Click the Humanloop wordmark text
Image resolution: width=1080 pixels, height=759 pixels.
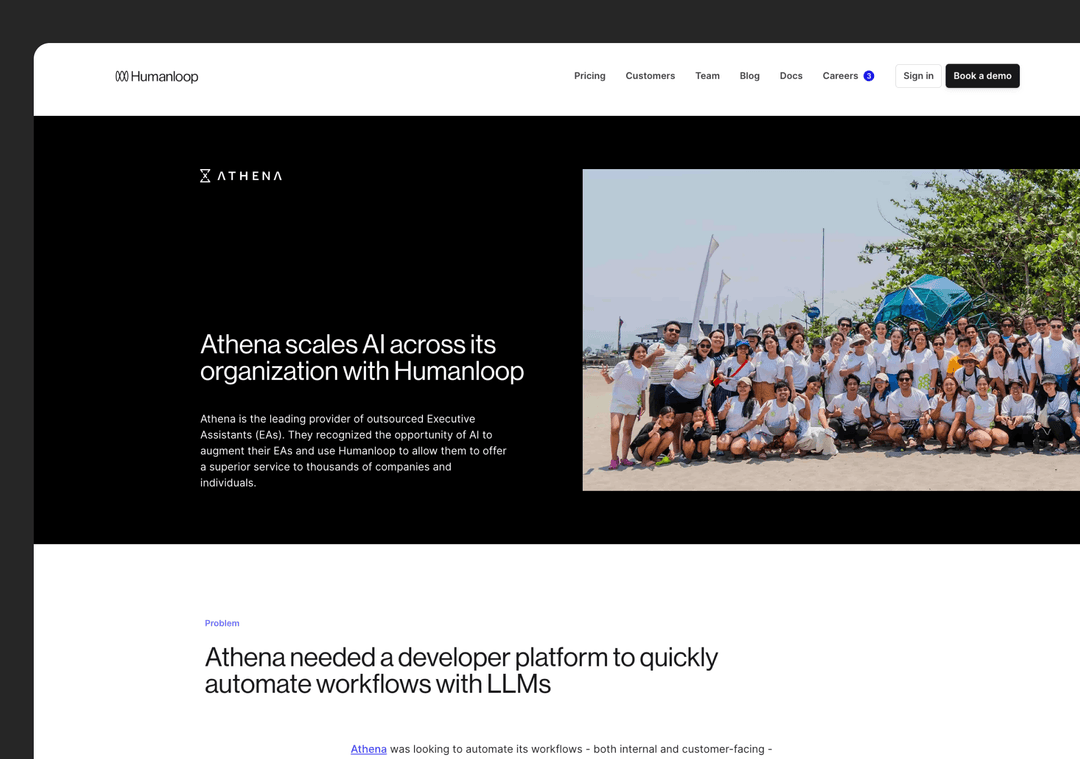(x=165, y=77)
